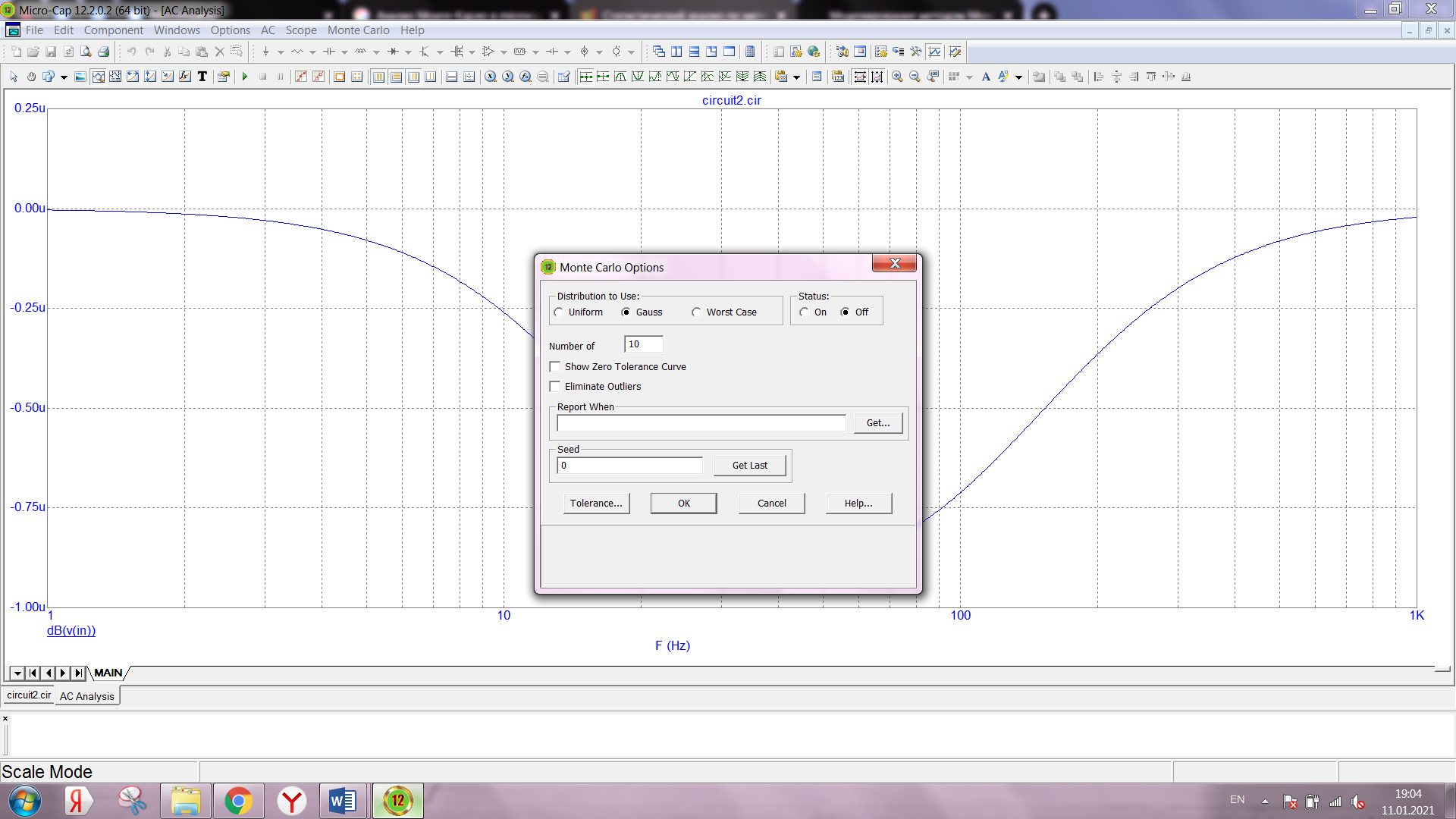Click the Print icon in toolbar
This screenshot has height=819, width=1456.
(x=104, y=52)
